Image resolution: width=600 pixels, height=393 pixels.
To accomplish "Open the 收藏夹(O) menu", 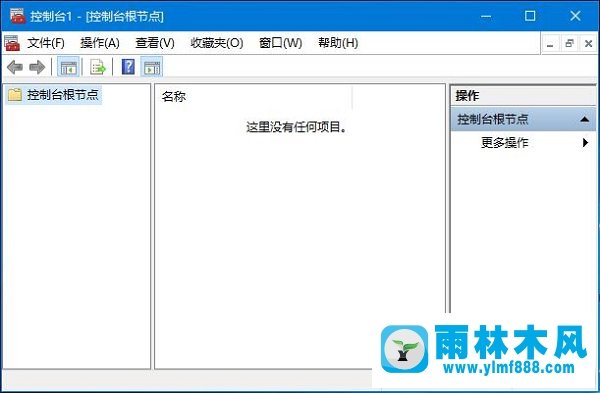I will click(x=217, y=43).
